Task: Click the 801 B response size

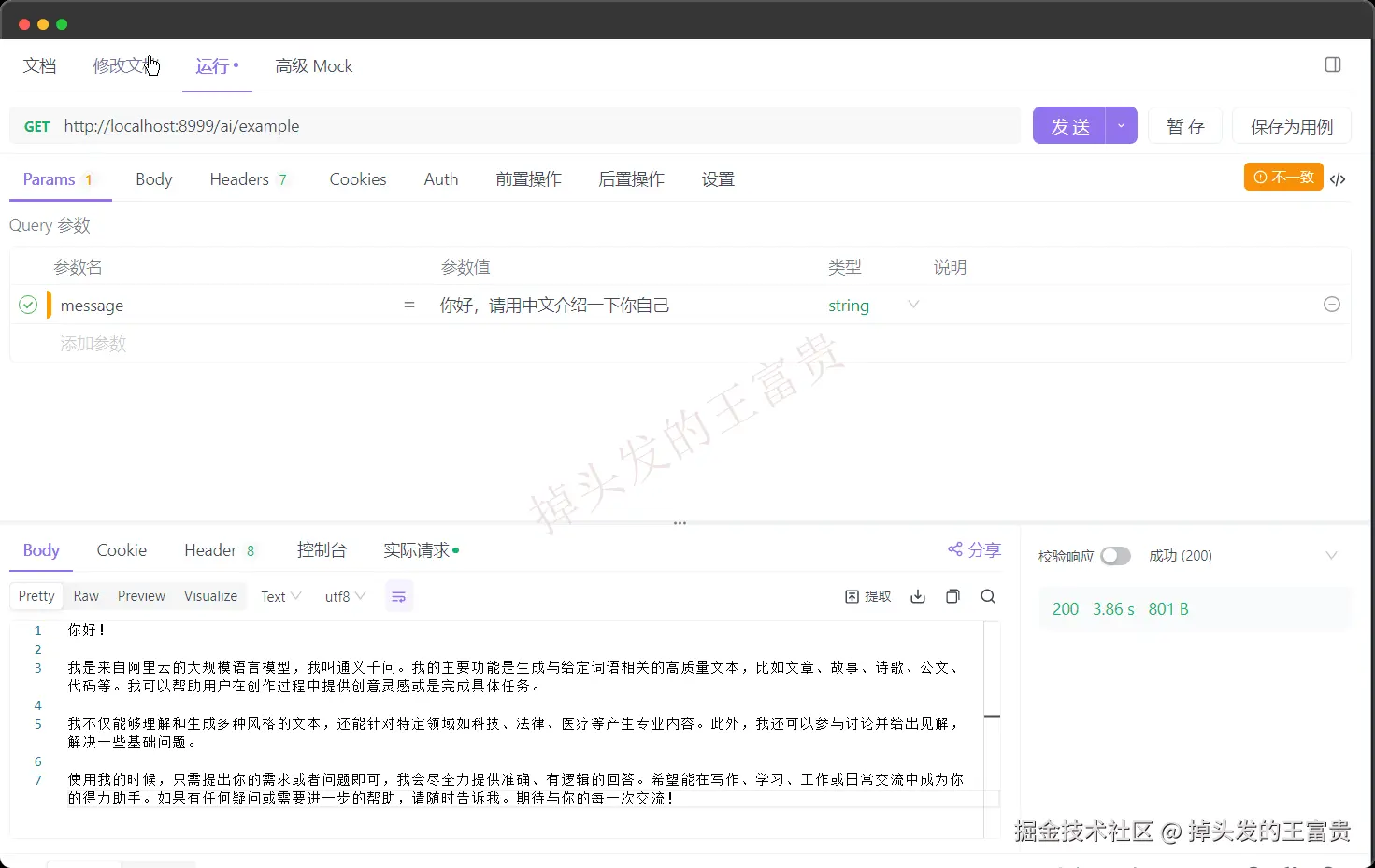Action: 1168,609
